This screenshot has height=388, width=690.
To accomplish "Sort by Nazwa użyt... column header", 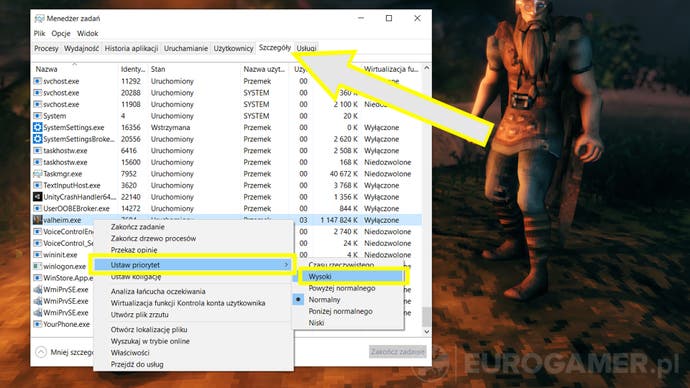I will (x=264, y=69).
